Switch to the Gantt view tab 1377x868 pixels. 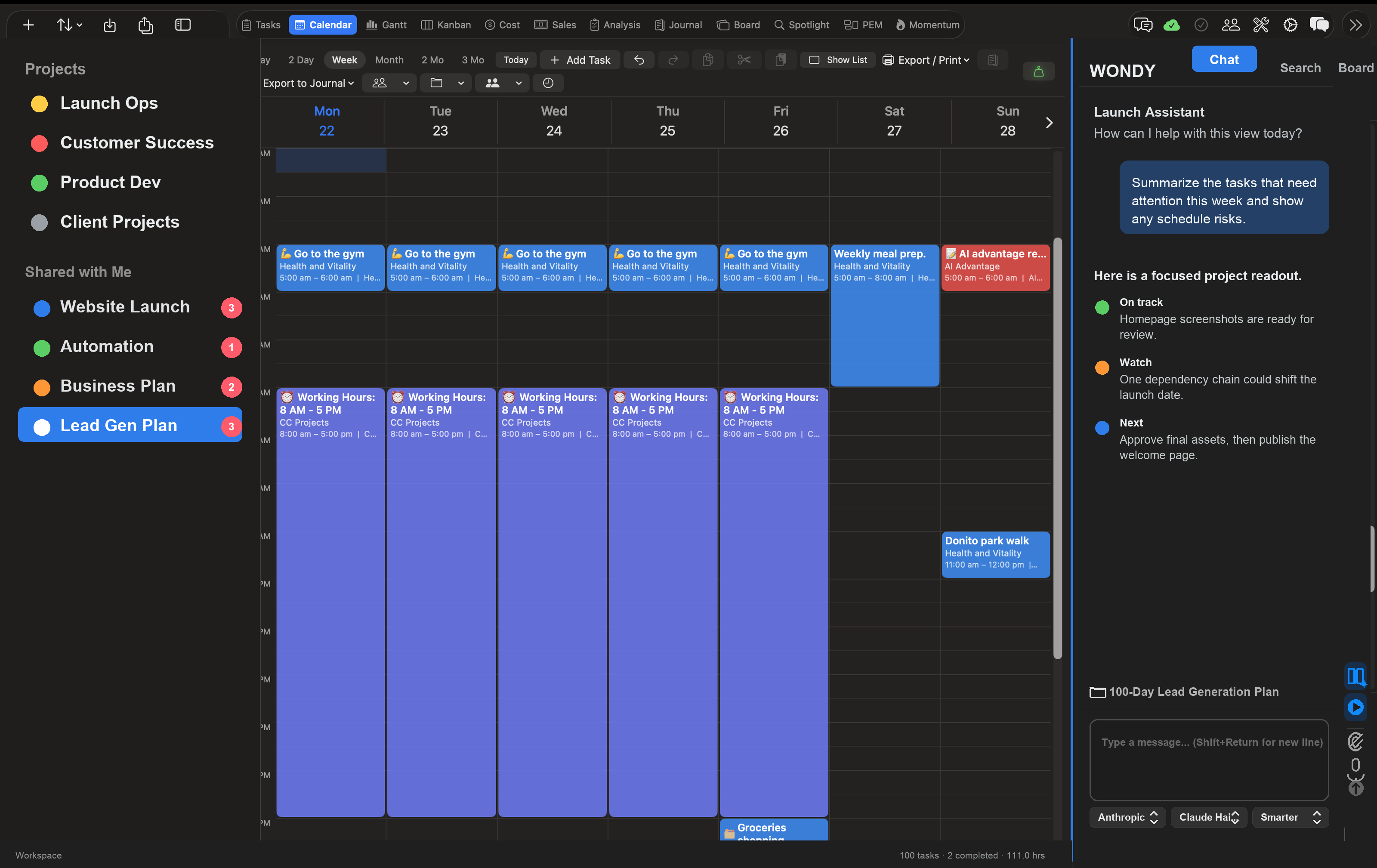click(x=386, y=25)
